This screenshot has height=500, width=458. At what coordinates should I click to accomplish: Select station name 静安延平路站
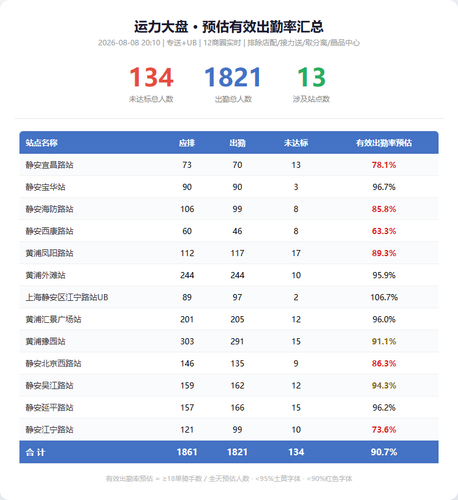tap(50, 407)
